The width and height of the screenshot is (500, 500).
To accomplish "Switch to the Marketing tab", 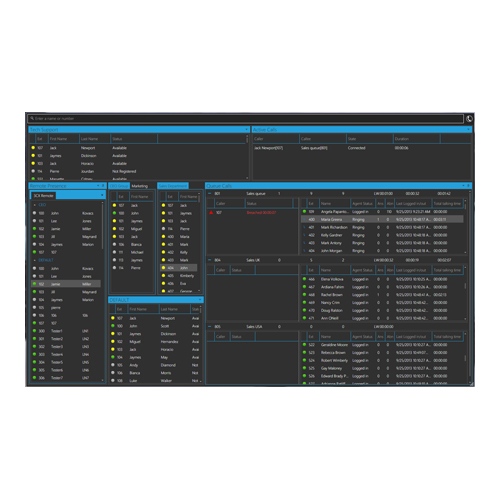I will tap(140, 186).
